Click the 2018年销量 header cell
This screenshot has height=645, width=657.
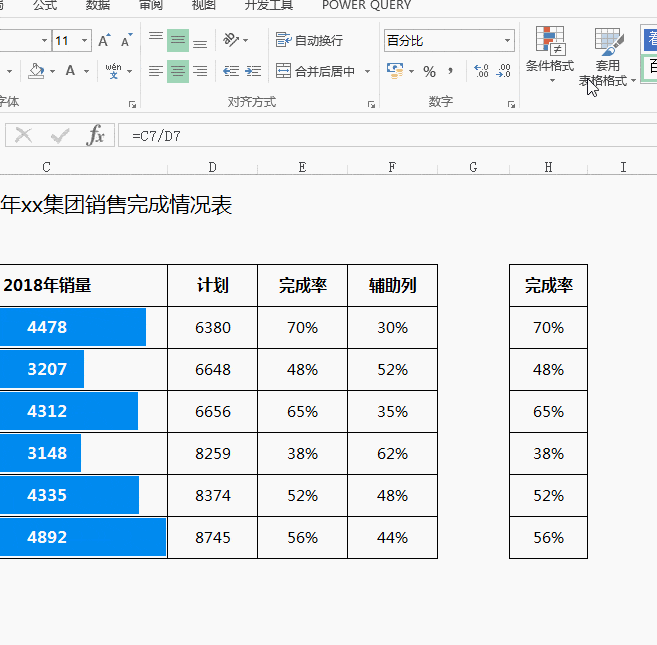83,285
